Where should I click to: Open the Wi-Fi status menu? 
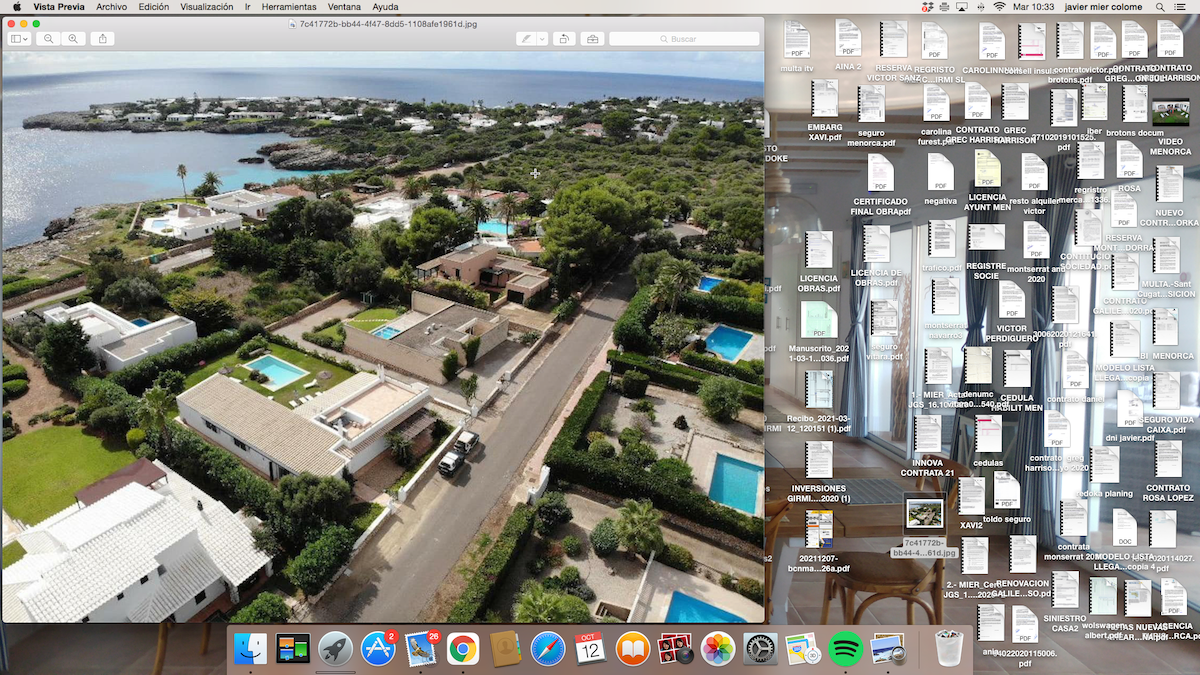coord(998,7)
